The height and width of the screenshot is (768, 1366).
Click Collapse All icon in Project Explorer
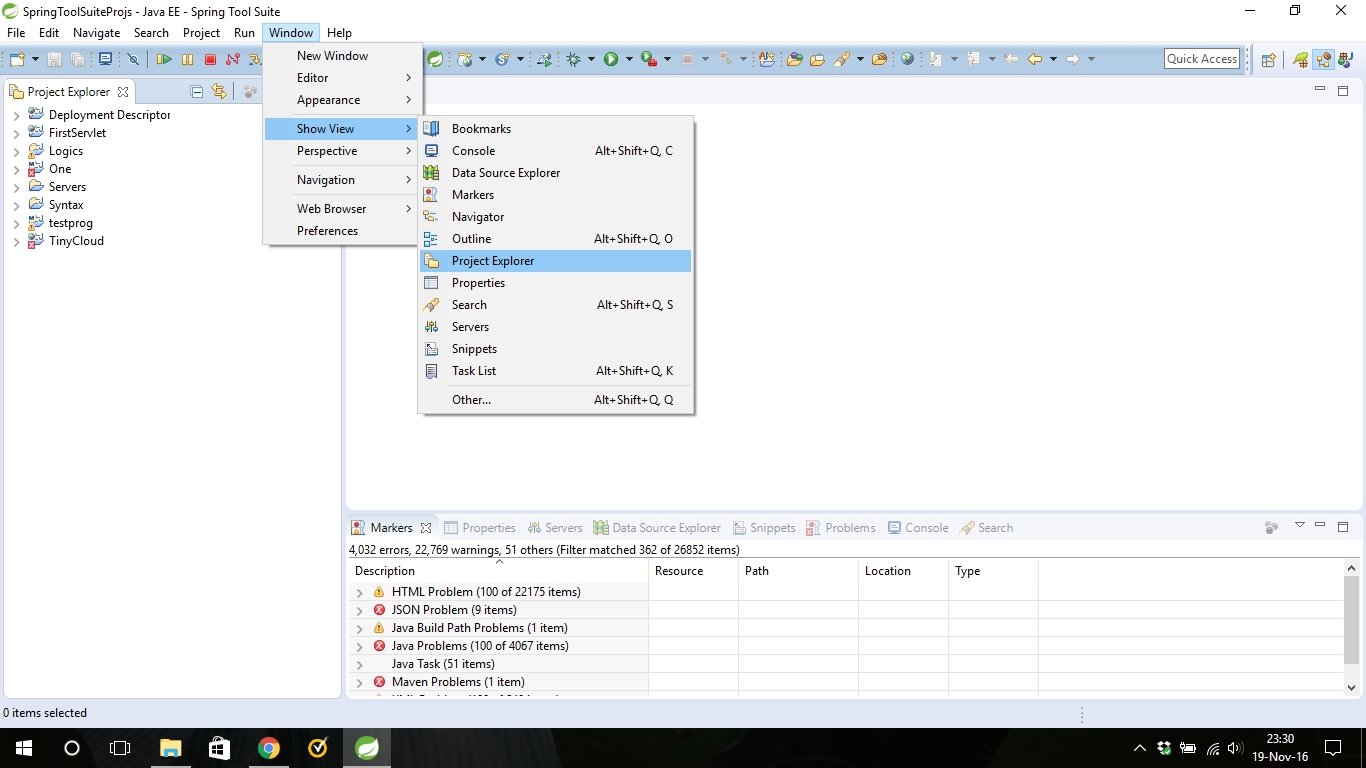point(197,92)
